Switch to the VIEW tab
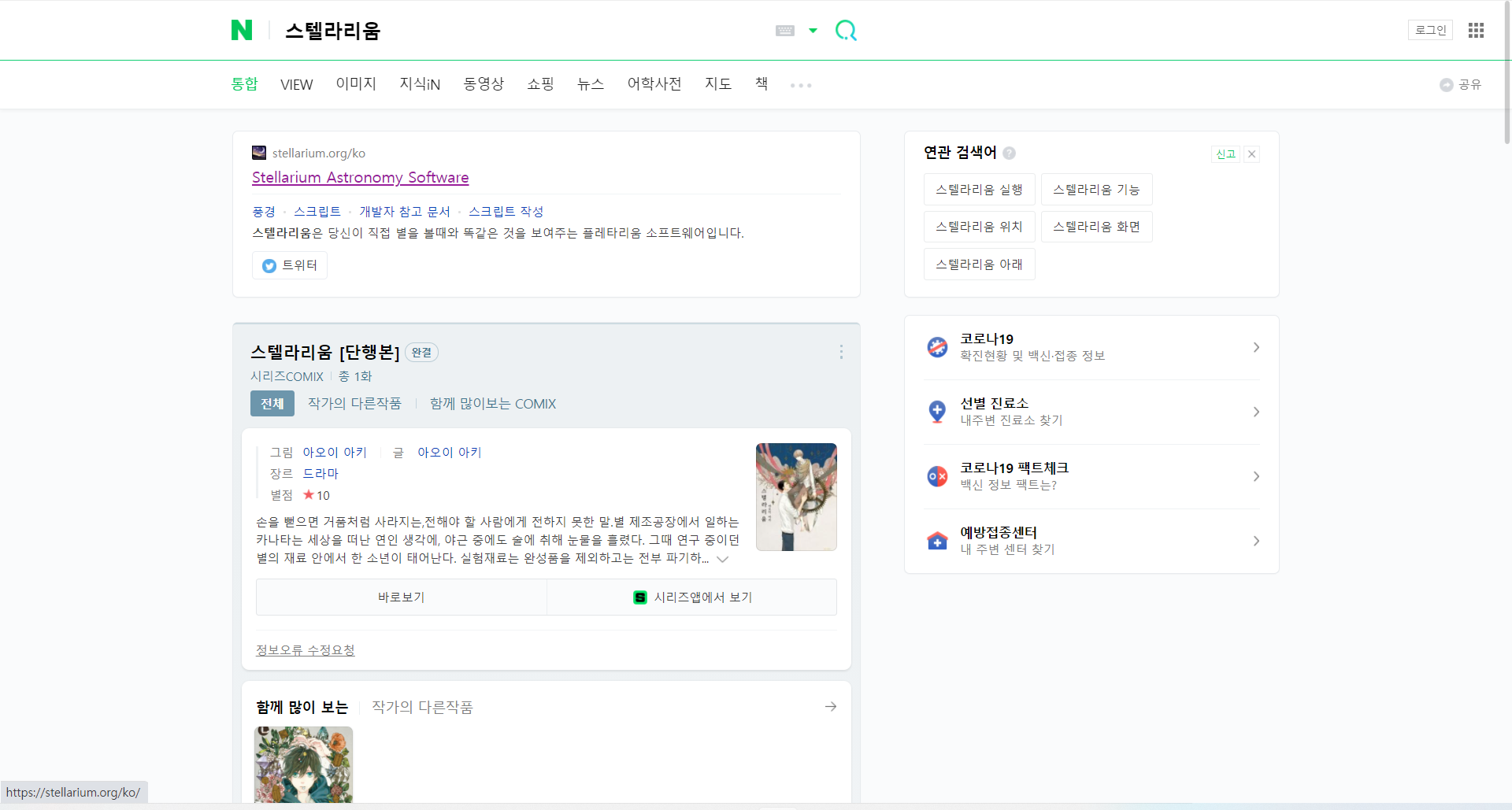The height and width of the screenshot is (810, 1512). 296,84
